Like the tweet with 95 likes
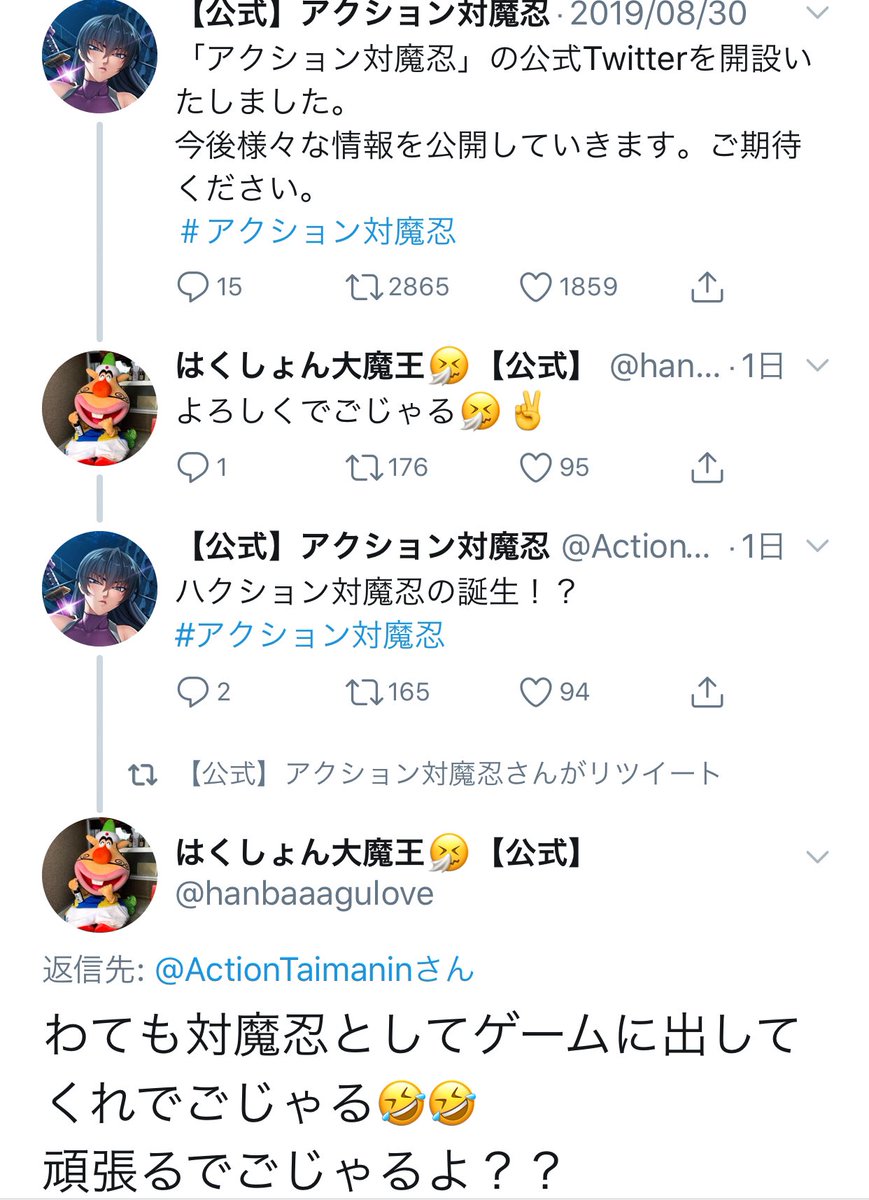This screenshot has height=1200, width=869. point(537,466)
